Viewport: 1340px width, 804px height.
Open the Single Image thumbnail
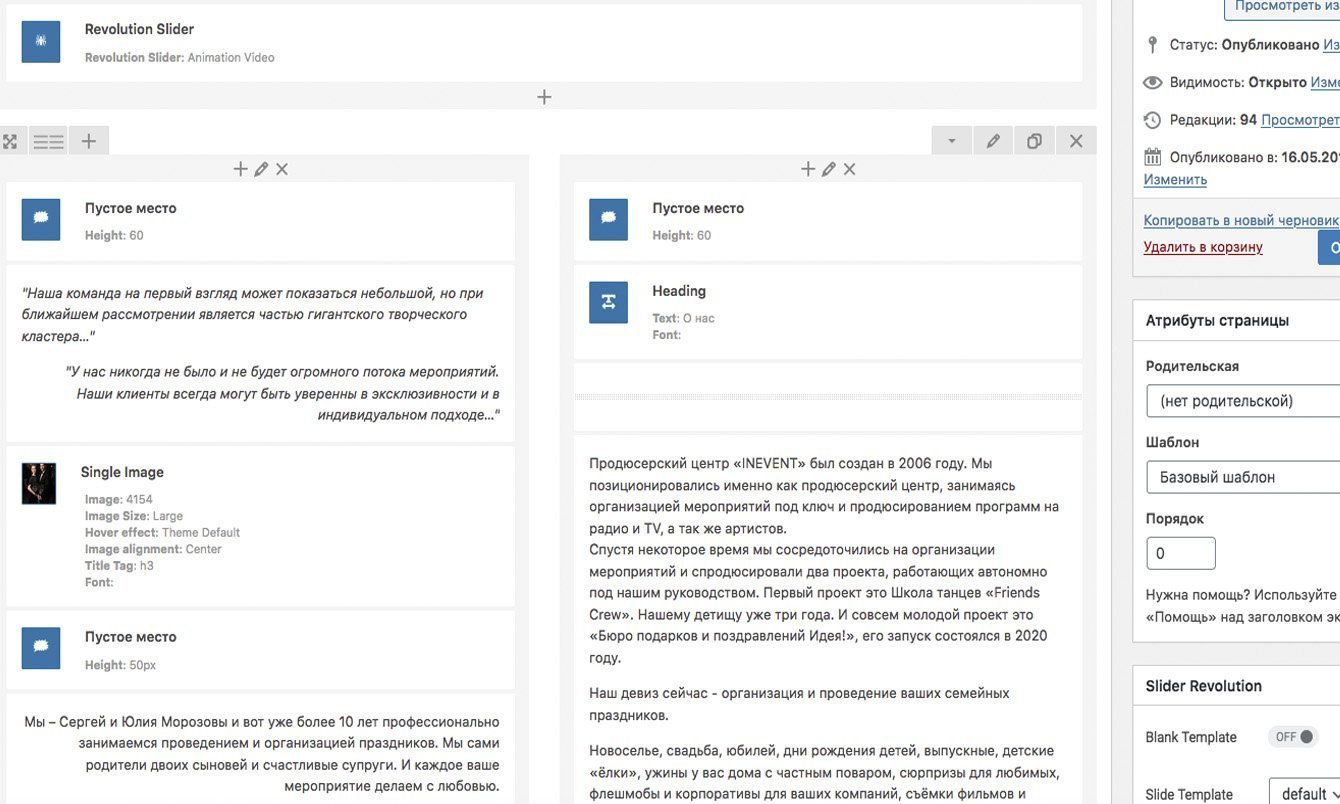pos(39,483)
